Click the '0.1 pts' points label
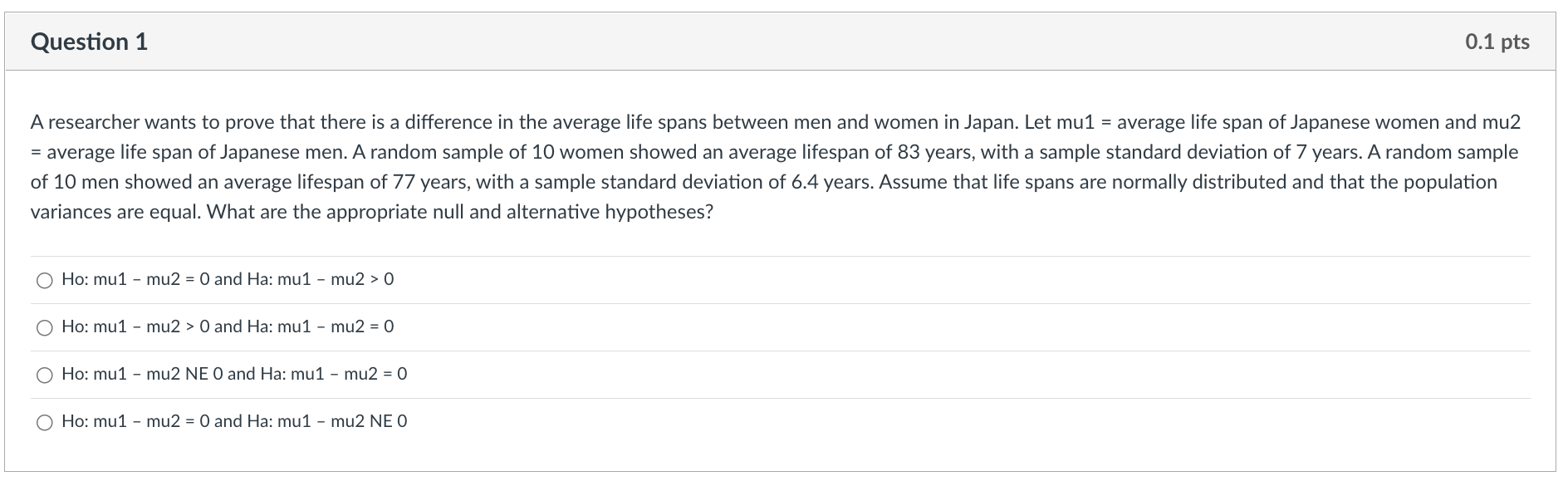Image resolution: width=1568 pixels, height=481 pixels. pyautogui.click(x=1497, y=42)
